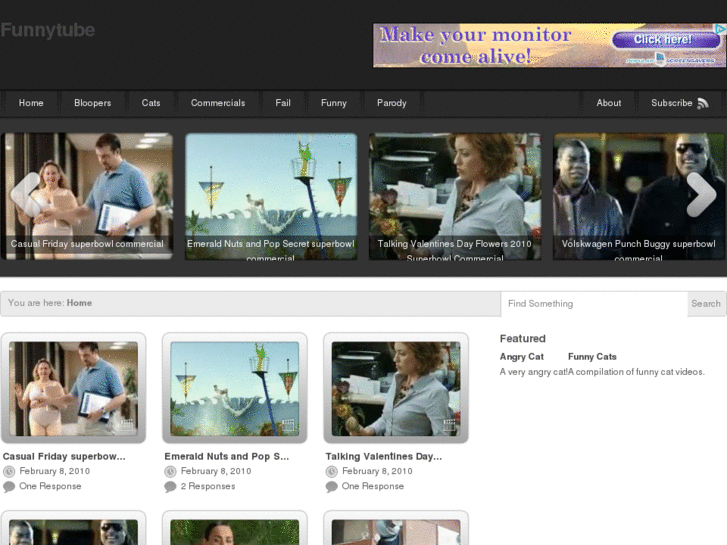This screenshot has width=727, height=545.
Task: Click comment bubble icon beside 2 Responses
Action: (170, 487)
